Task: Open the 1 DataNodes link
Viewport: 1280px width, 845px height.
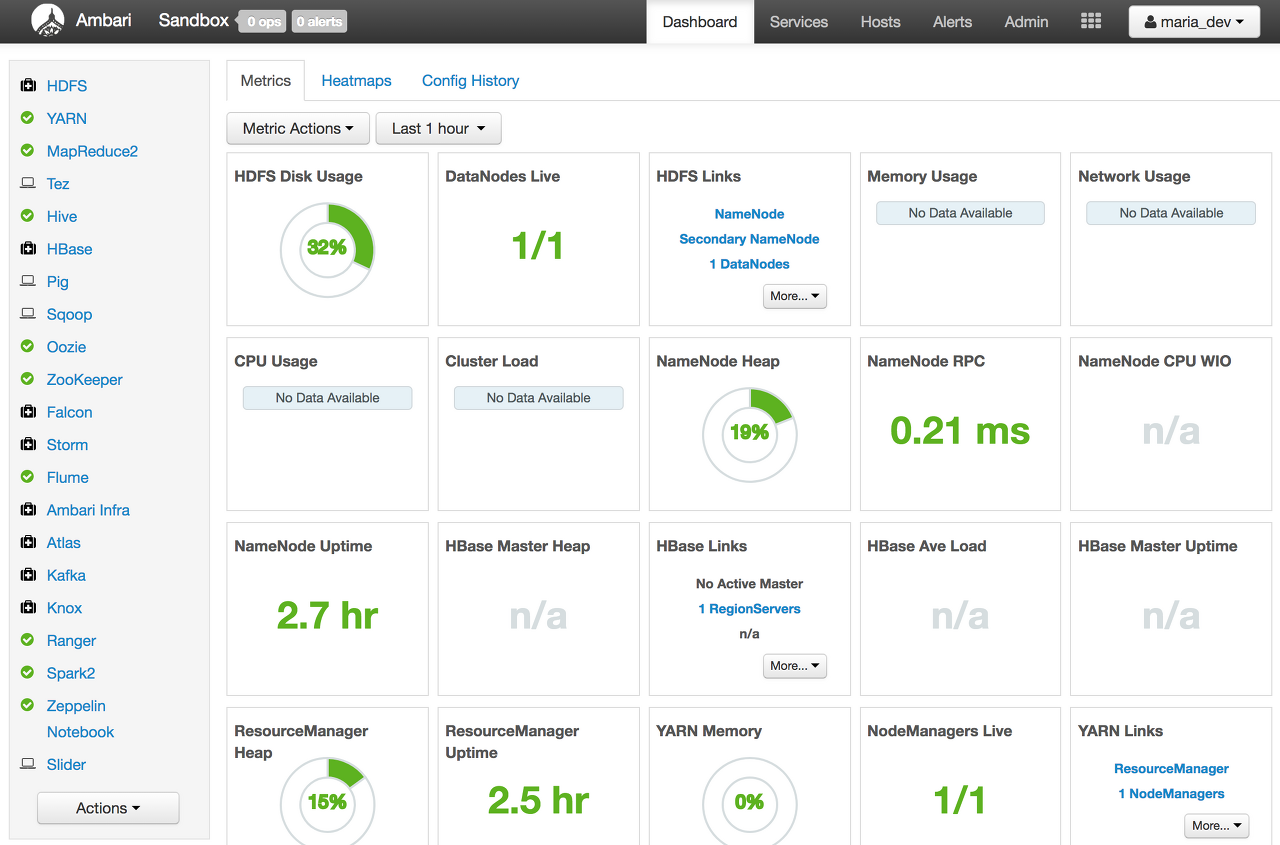Action: point(749,264)
